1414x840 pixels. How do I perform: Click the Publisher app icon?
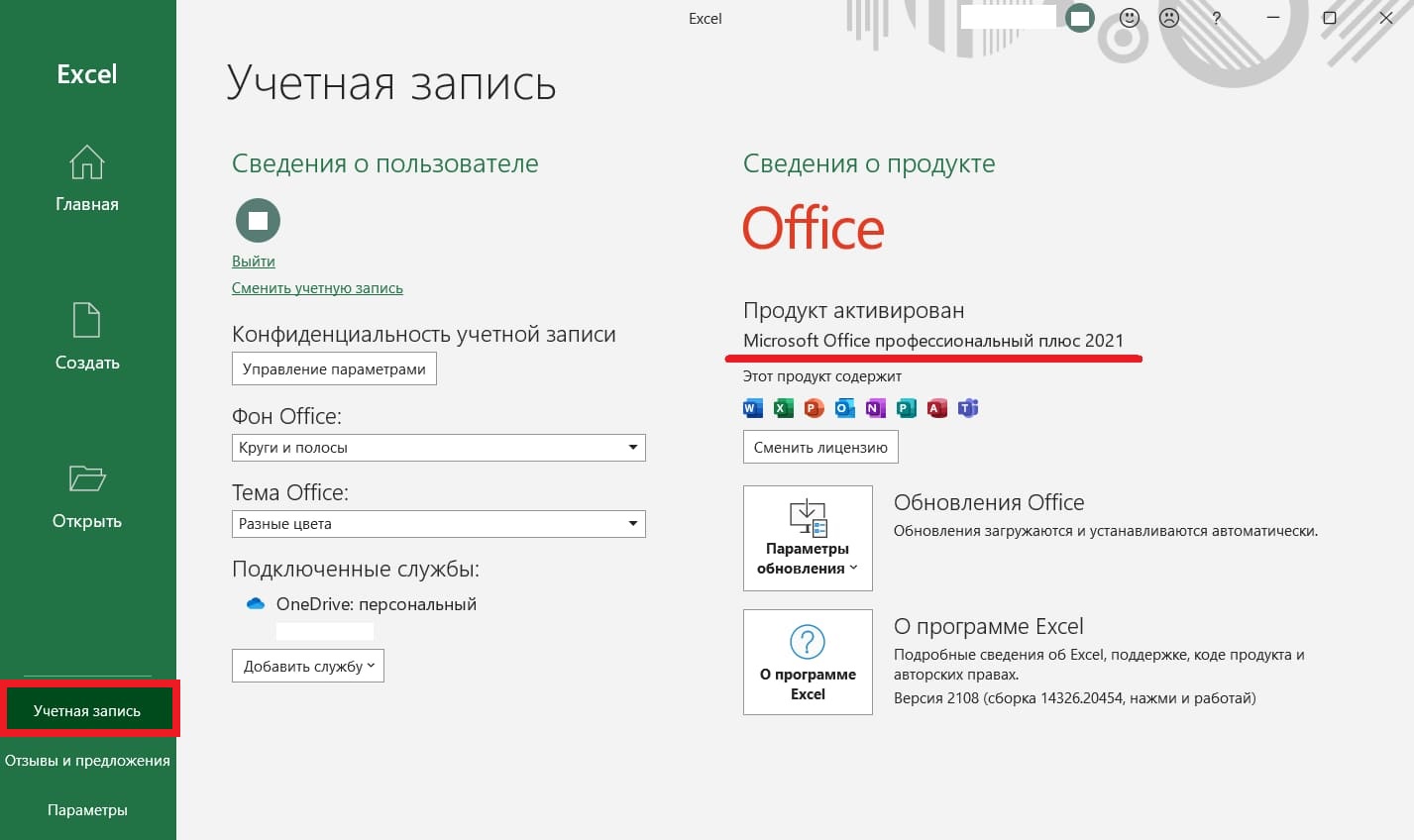[906, 408]
